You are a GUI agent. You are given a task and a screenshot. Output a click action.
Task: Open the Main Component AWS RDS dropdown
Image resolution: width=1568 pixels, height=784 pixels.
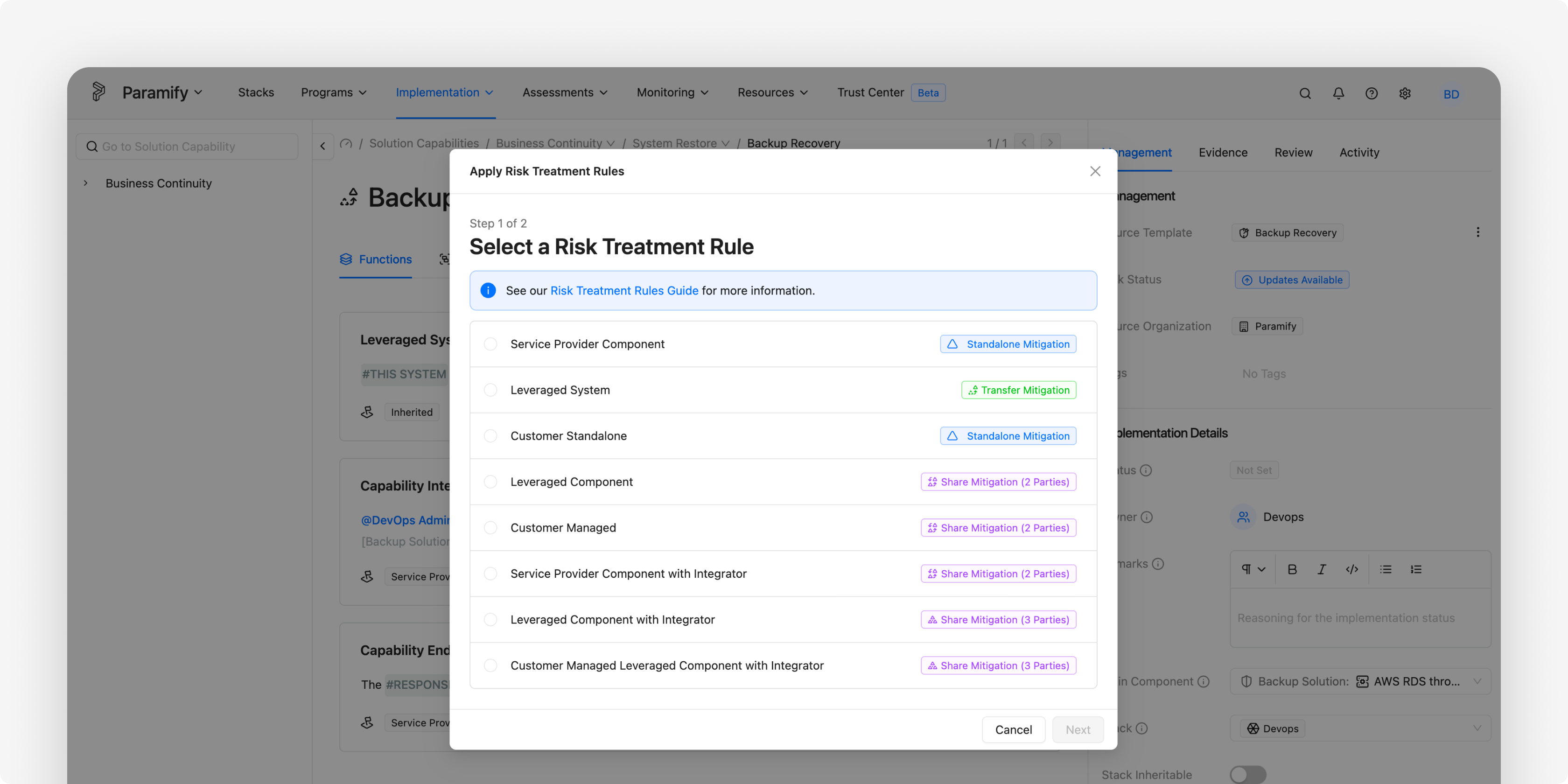[1360, 681]
